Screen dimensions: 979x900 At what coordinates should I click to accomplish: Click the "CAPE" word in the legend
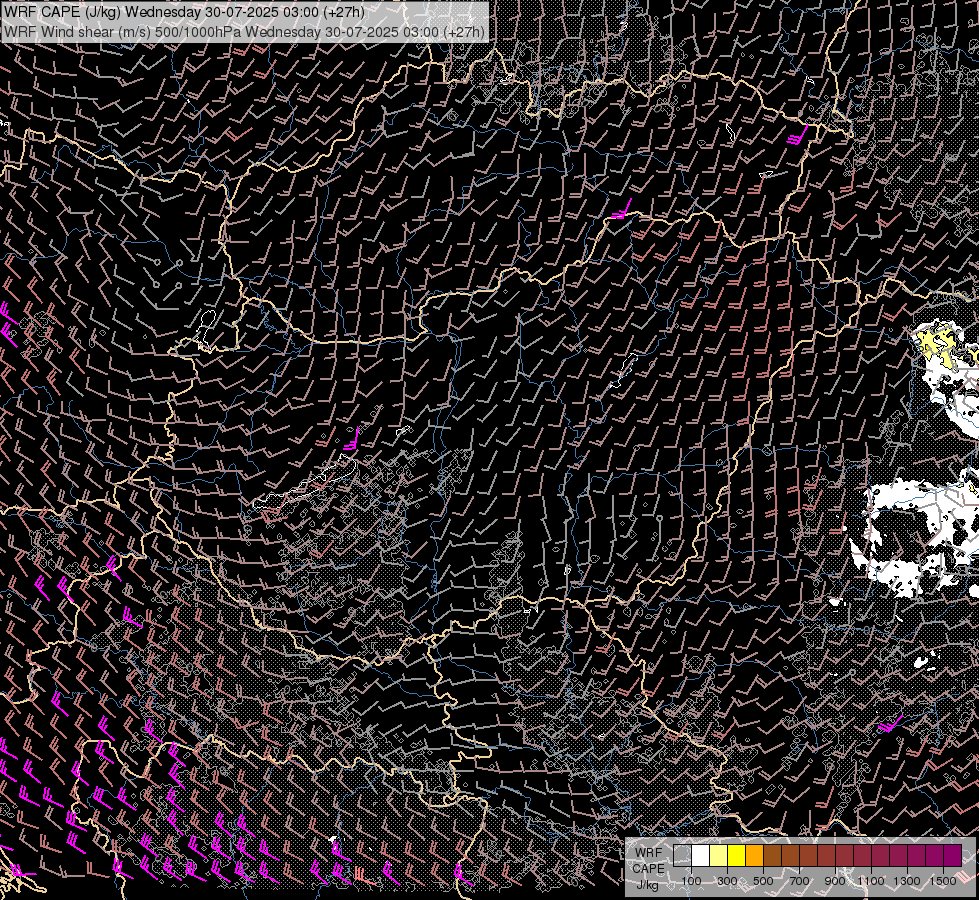(x=648, y=869)
